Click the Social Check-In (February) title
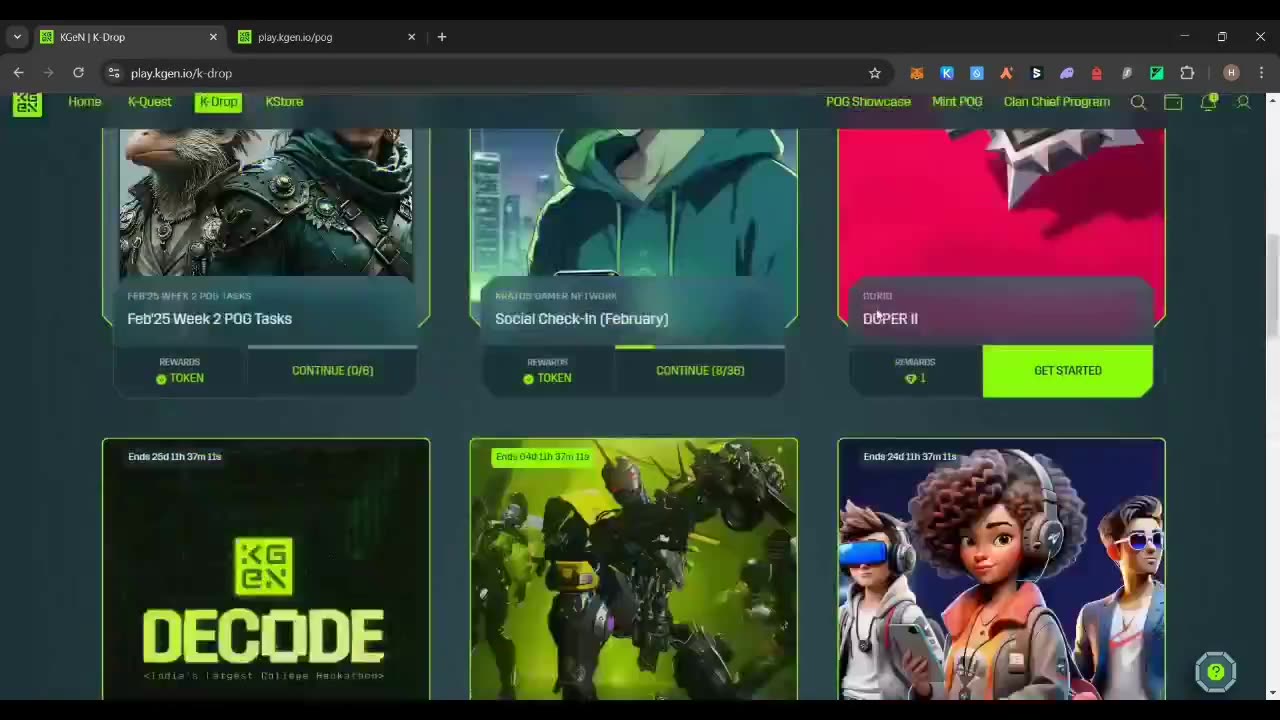 click(582, 319)
